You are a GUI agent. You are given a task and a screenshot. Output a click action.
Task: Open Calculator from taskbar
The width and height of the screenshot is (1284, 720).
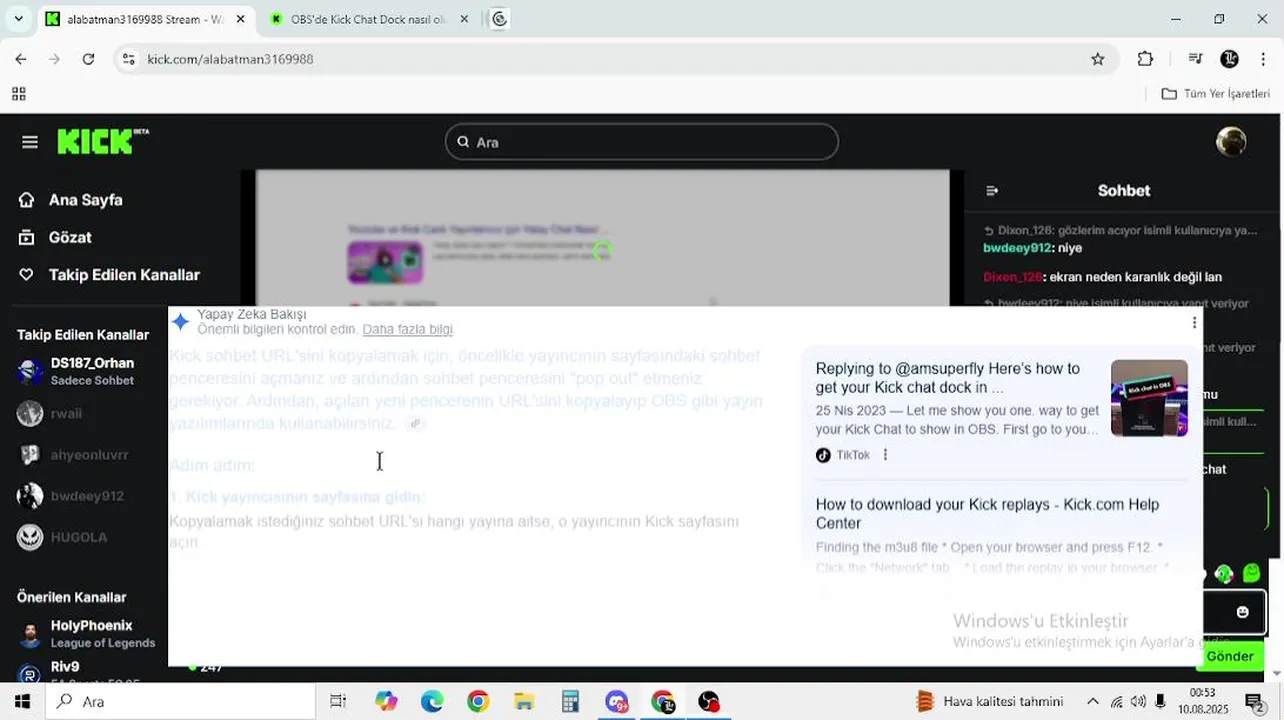click(570, 701)
